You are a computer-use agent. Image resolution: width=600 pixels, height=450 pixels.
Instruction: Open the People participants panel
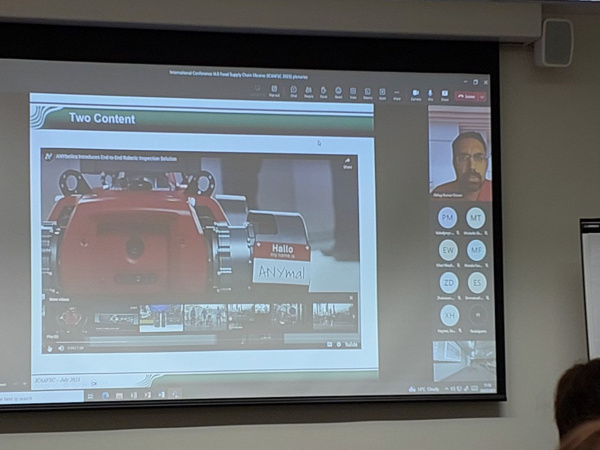[x=308, y=92]
